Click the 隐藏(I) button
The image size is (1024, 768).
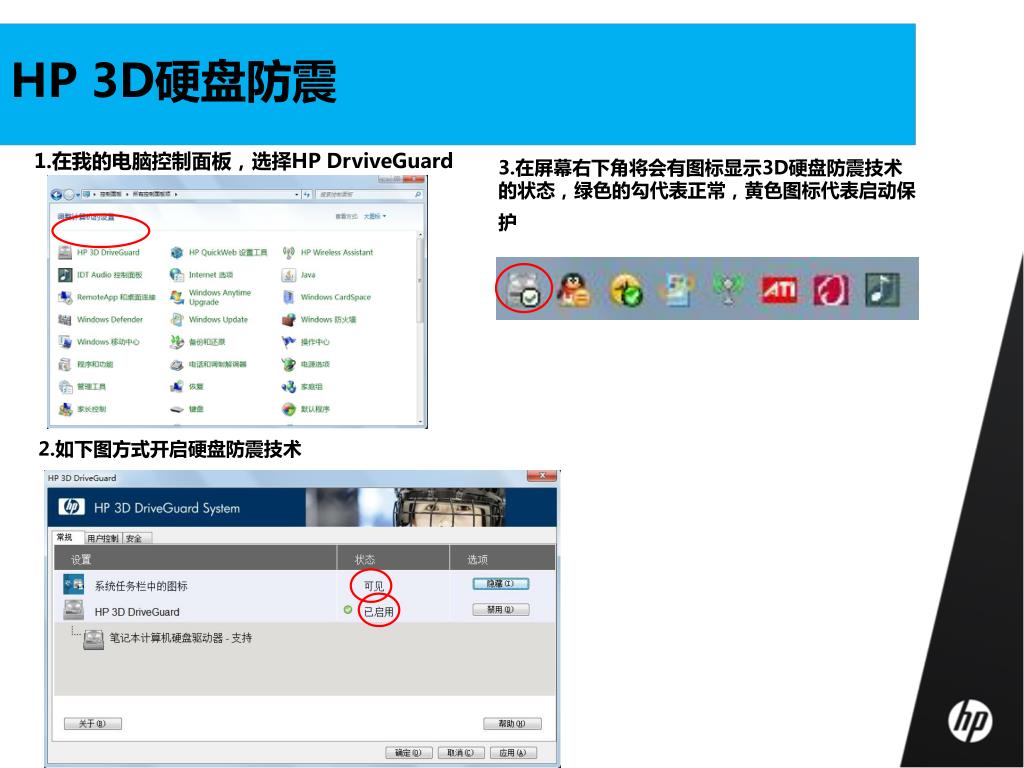pyautogui.click(x=500, y=584)
